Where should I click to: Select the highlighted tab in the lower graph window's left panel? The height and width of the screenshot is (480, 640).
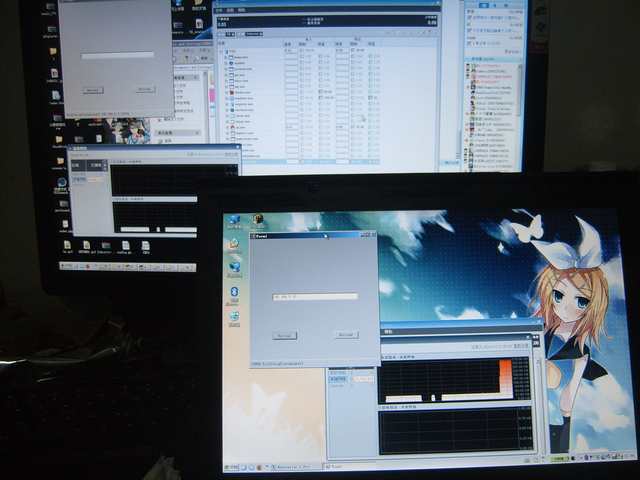[x=338, y=379]
